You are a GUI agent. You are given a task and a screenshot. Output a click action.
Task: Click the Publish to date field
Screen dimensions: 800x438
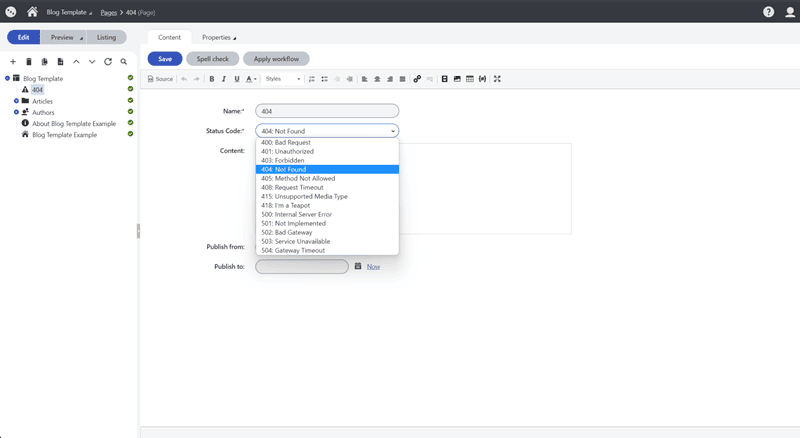[302, 266]
